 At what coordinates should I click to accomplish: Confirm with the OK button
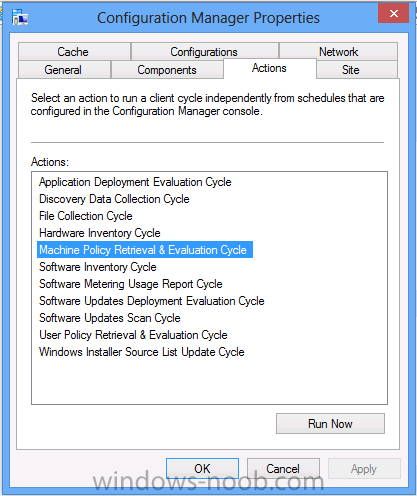[x=202, y=469]
